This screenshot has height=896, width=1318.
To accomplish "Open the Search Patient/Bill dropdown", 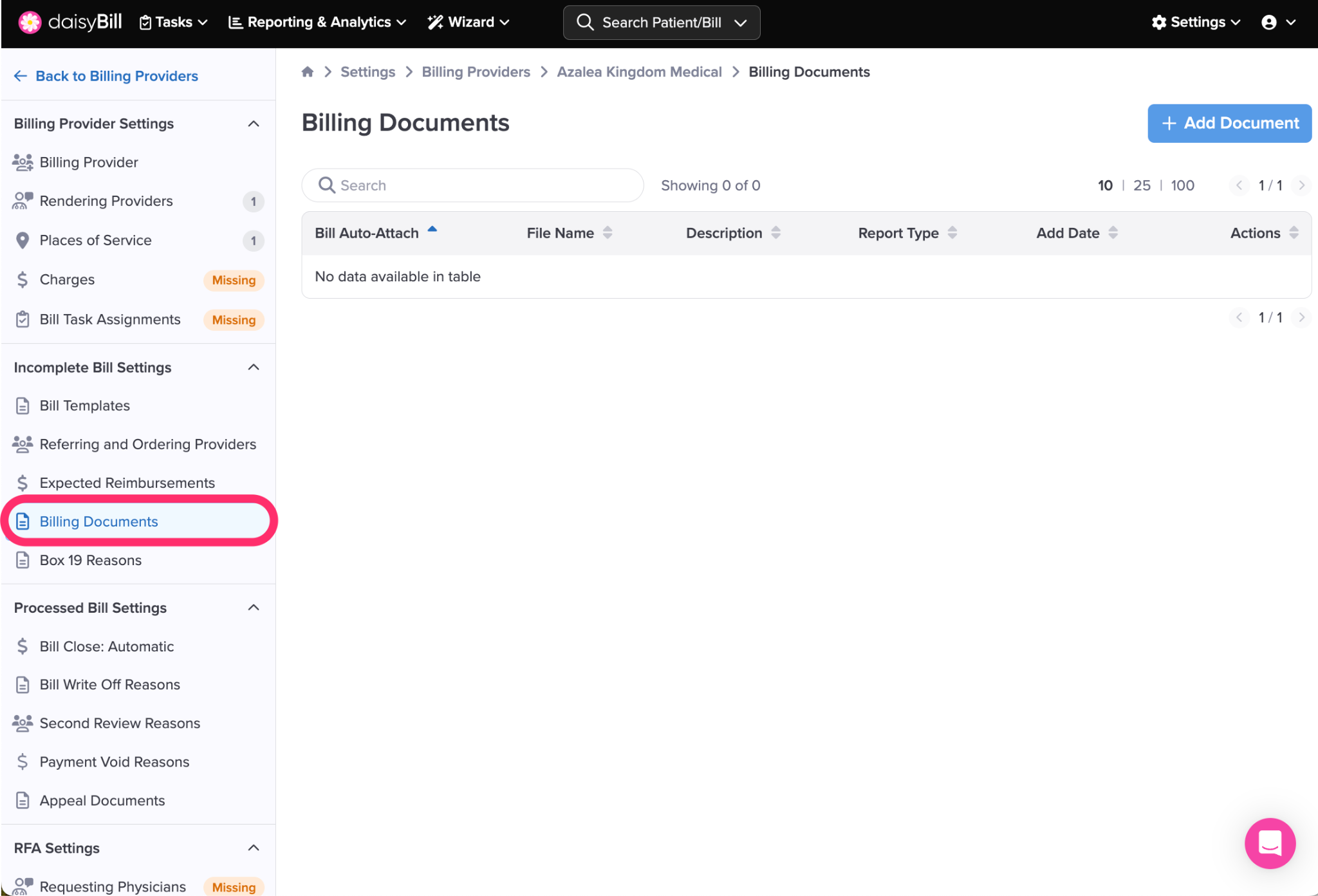I will tap(740, 23).
